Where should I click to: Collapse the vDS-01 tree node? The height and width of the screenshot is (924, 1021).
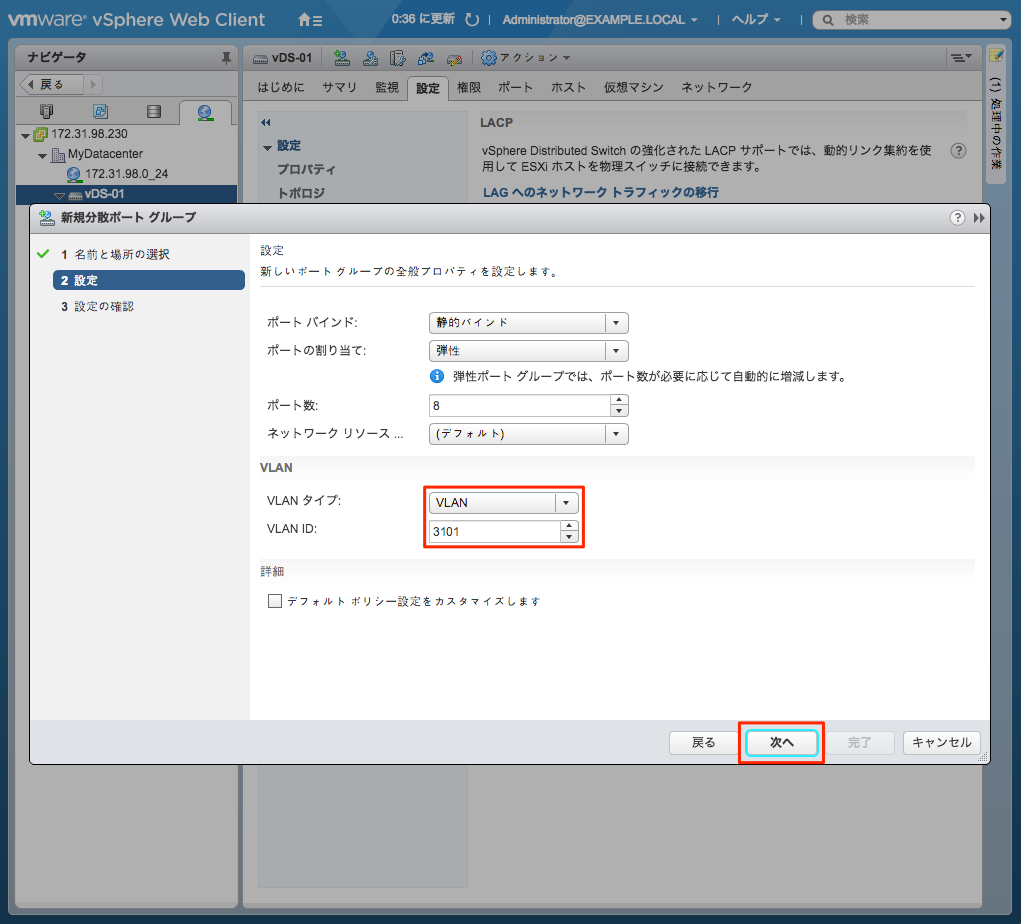coord(59,195)
